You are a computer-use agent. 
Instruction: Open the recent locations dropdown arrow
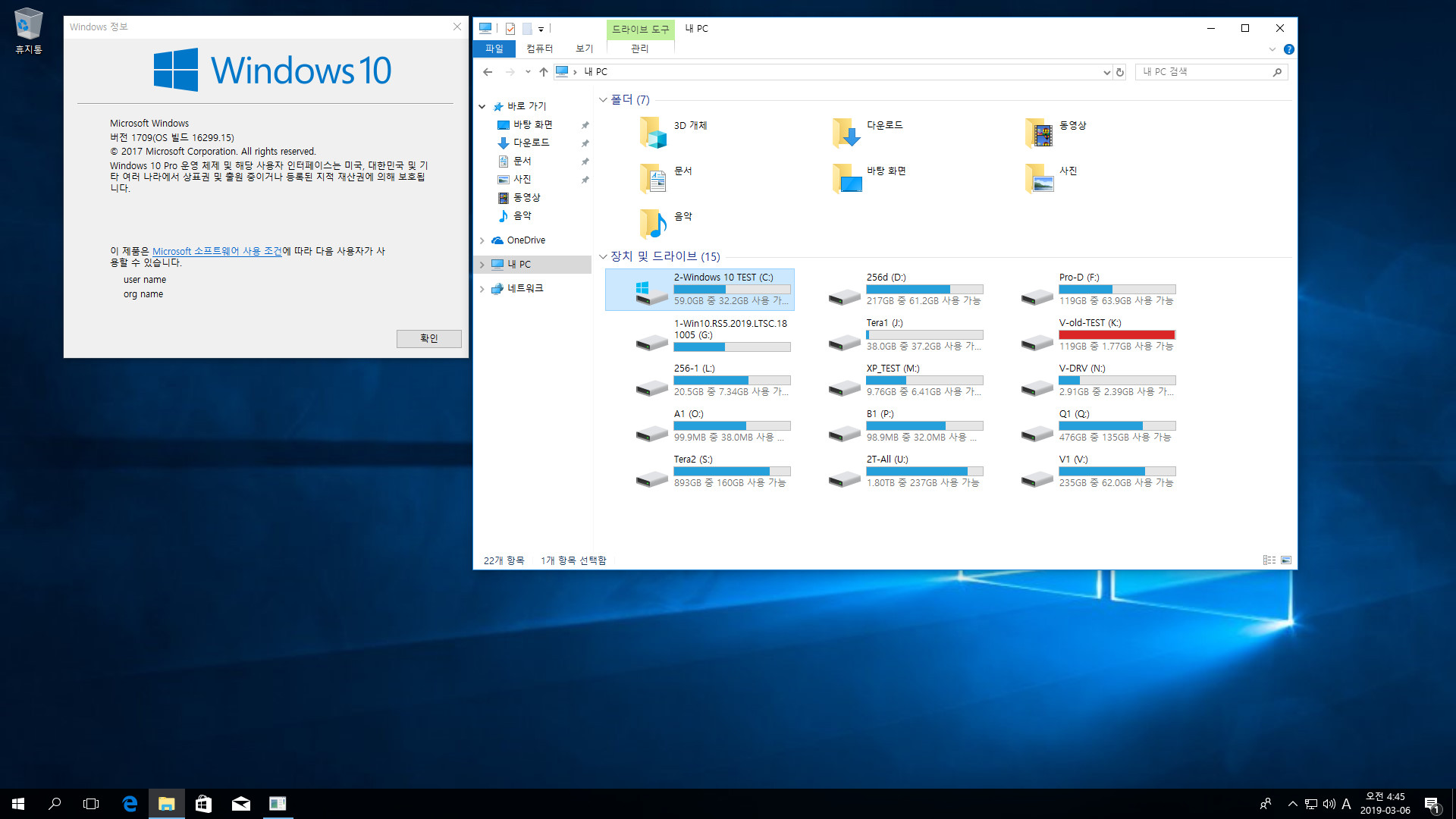pos(528,72)
